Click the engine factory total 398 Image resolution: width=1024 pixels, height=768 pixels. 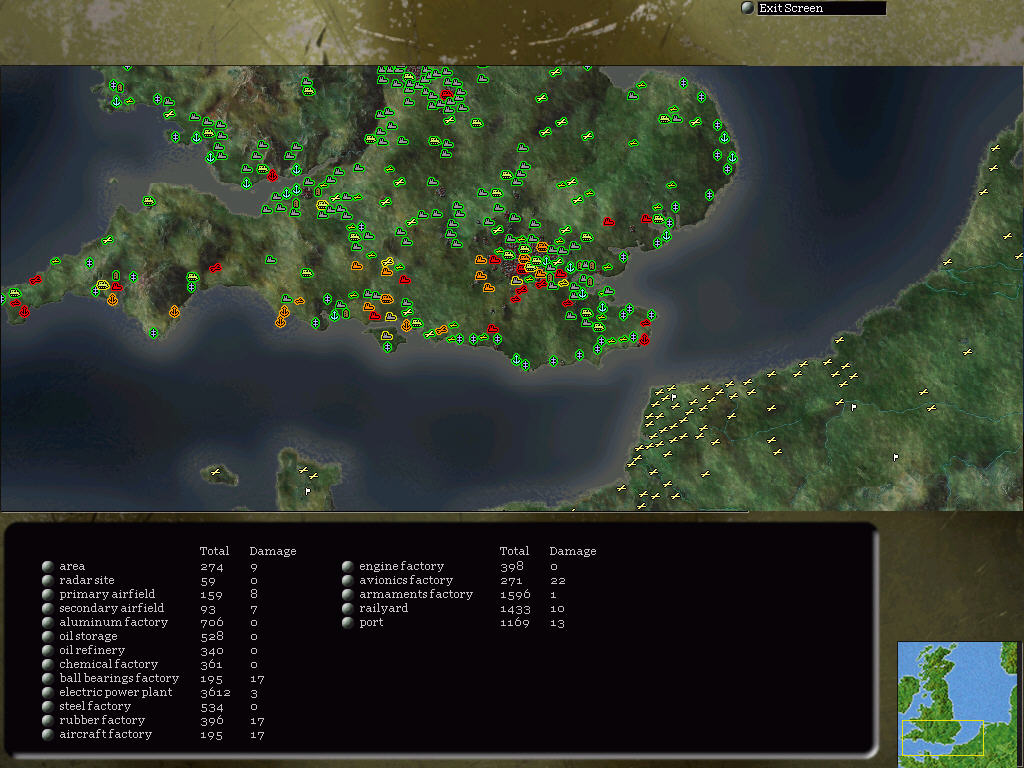(511, 566)
